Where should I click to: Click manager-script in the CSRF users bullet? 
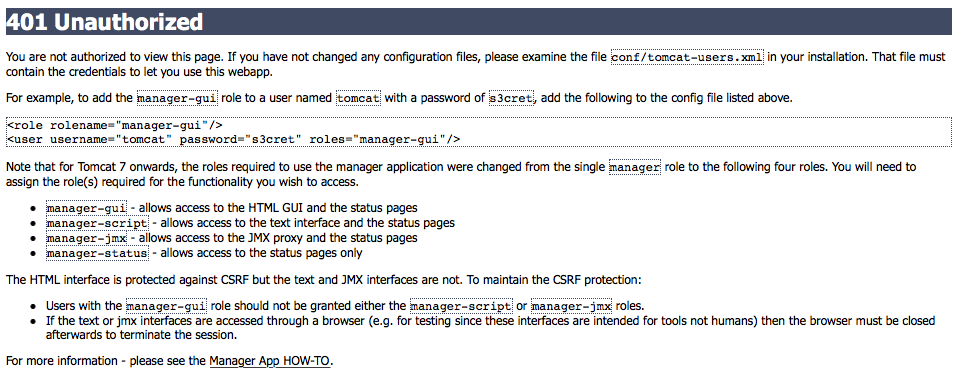pyautogui.click(x=461, y=306)
